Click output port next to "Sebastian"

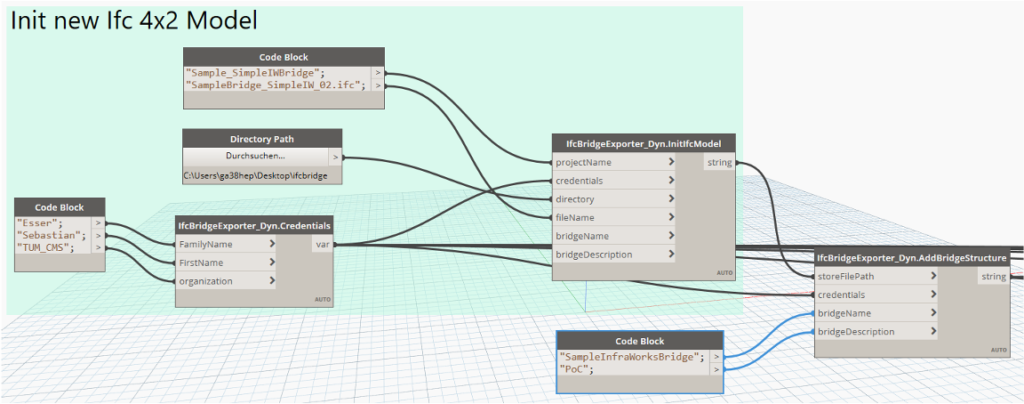(x=99, y=235)
